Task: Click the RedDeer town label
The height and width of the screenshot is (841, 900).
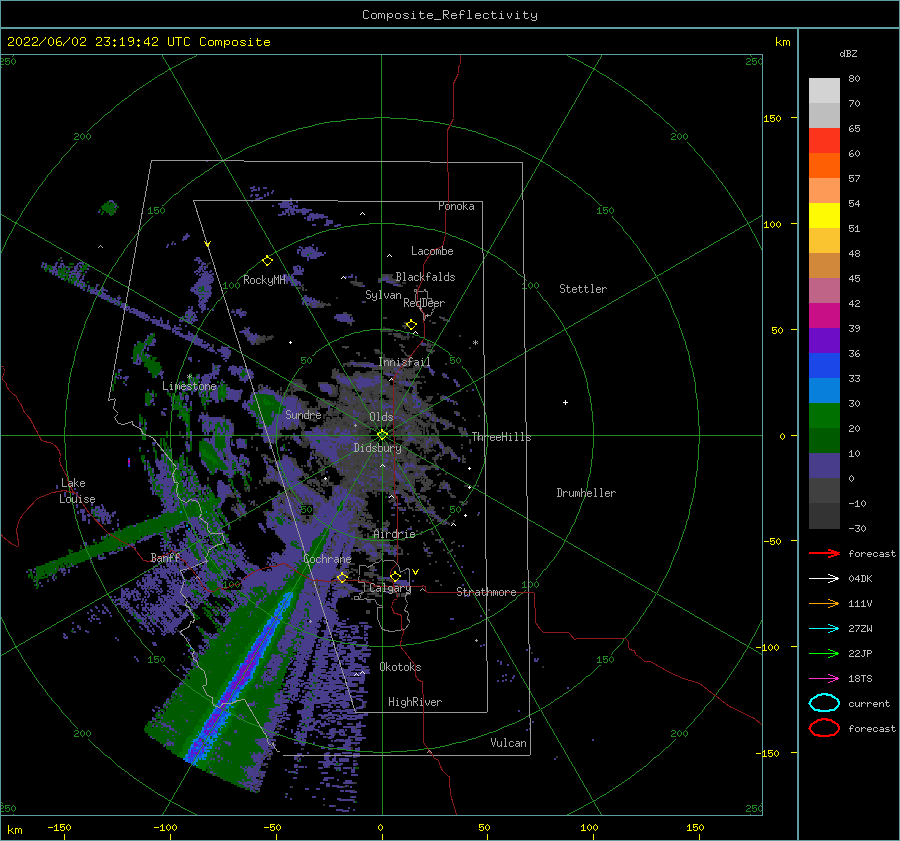Action: coord(424,303)
